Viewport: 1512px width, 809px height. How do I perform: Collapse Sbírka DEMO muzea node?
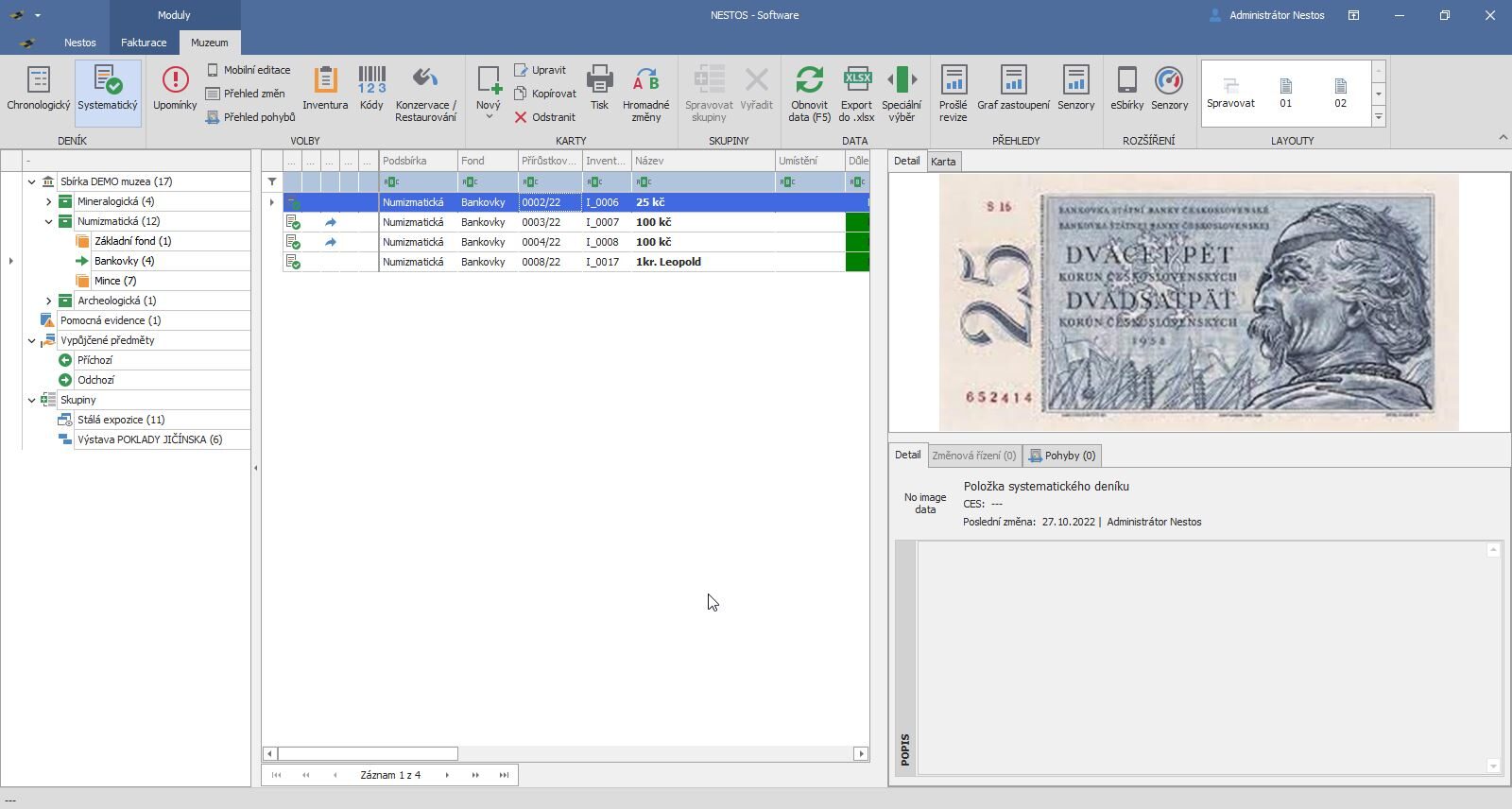31,181
